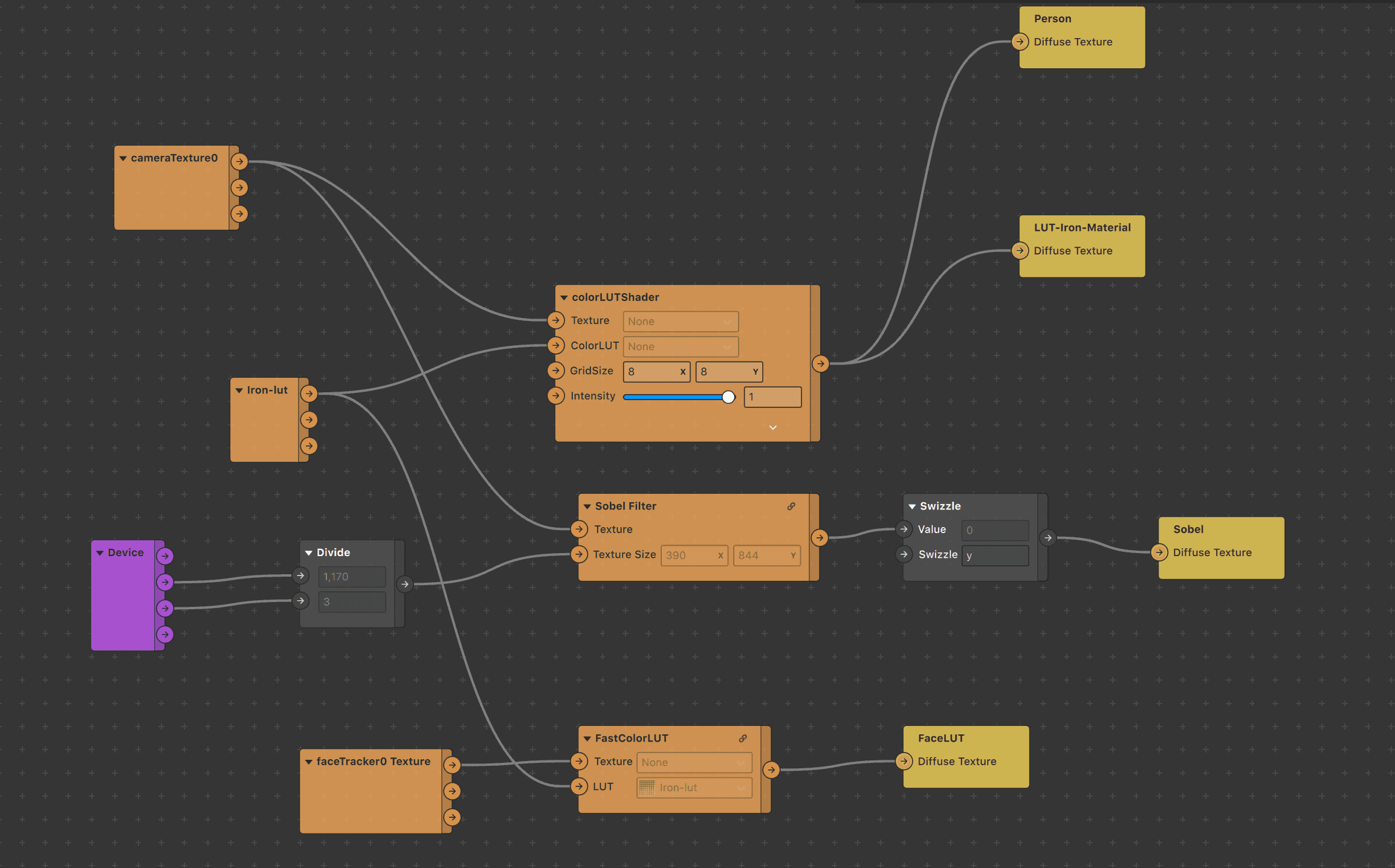
Task: Collapse the cameraTexture0 node
Action: tap(123, 158)
